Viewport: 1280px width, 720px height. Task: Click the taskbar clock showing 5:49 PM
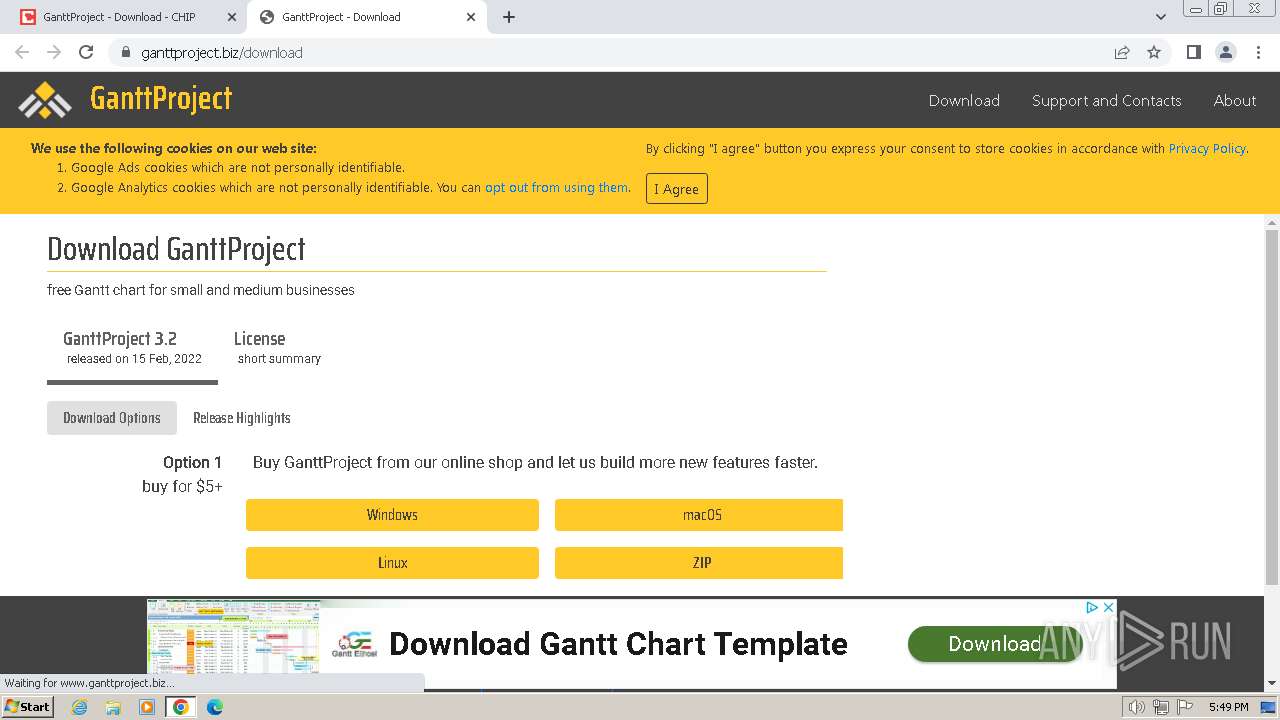point(1228,707)
